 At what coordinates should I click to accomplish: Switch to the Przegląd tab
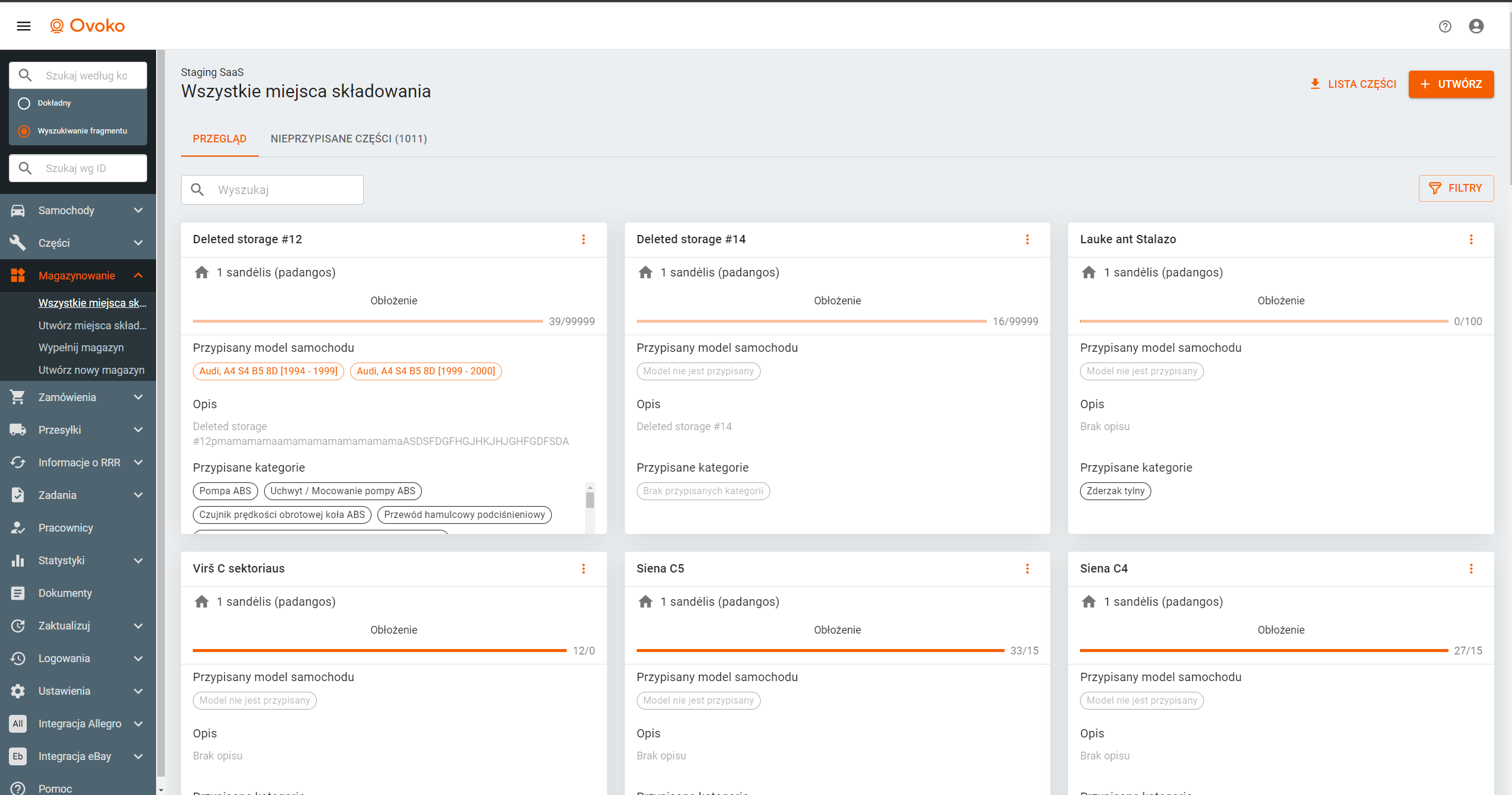[220, 139]
